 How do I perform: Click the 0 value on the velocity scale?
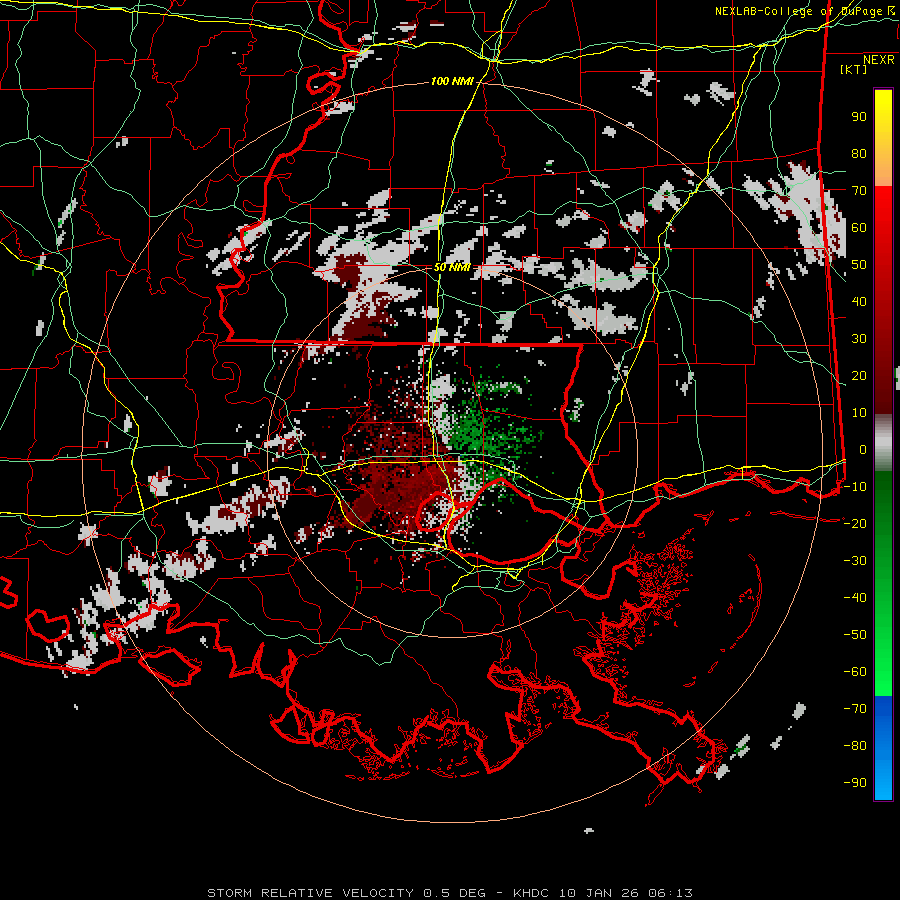pos(863,450)
